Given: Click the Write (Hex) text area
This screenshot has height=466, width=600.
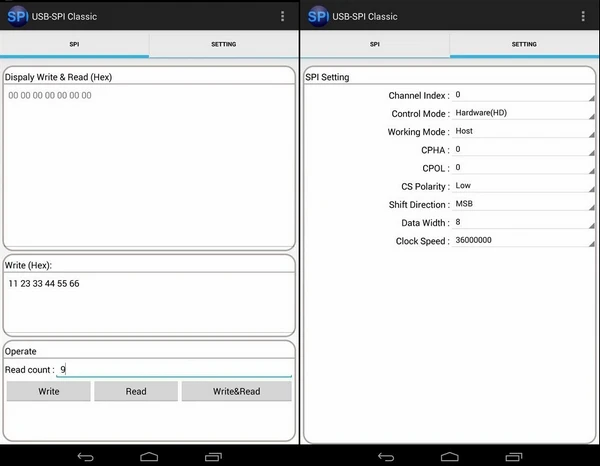Looking at the screenshot, I should pyautogui.click(x=149, y=302).
